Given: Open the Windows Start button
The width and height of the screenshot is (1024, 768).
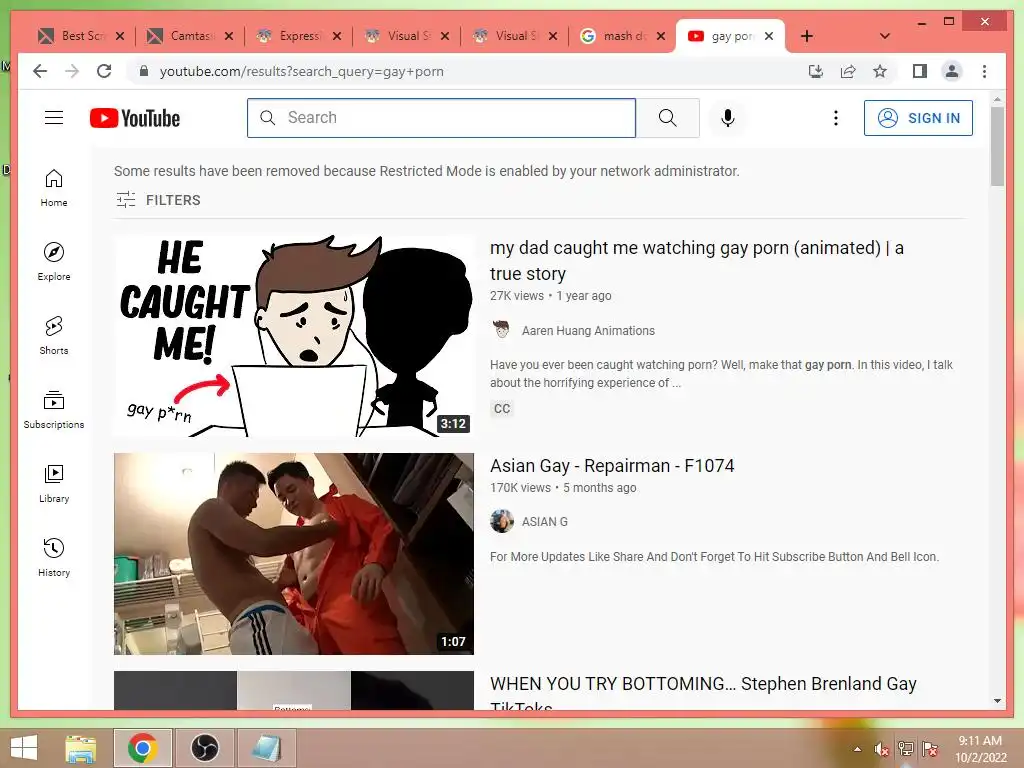Looking at the screenshot, I should [24, 748].
